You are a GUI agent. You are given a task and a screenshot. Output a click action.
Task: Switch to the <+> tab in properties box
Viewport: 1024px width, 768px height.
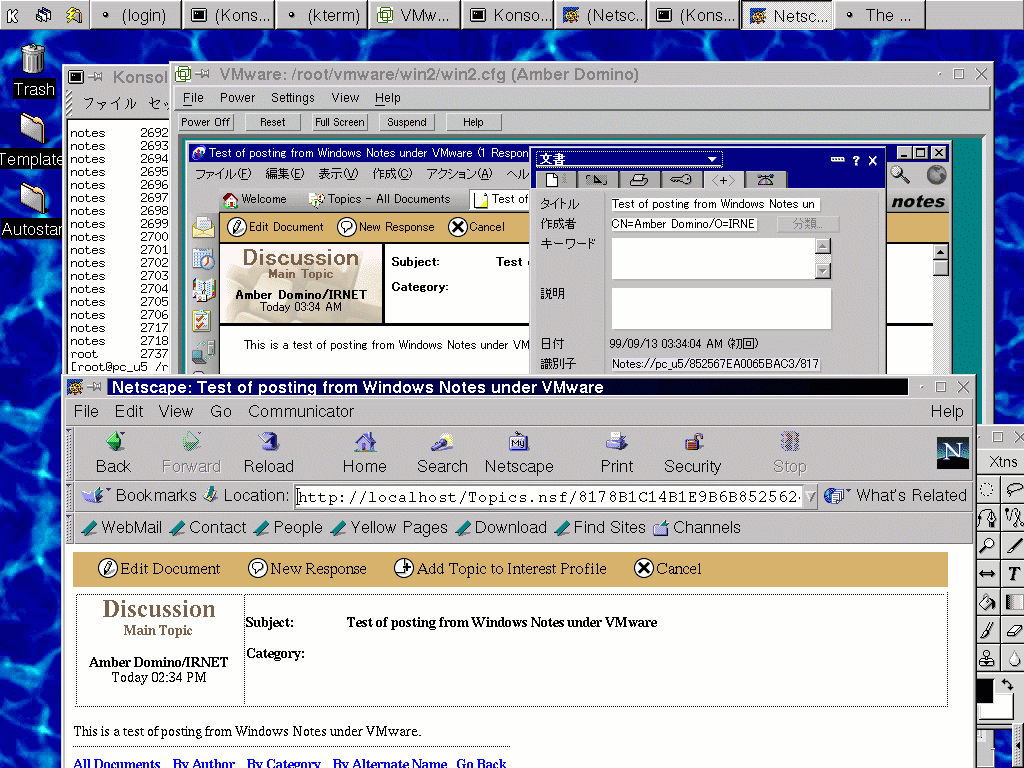(x=722, y=180)
